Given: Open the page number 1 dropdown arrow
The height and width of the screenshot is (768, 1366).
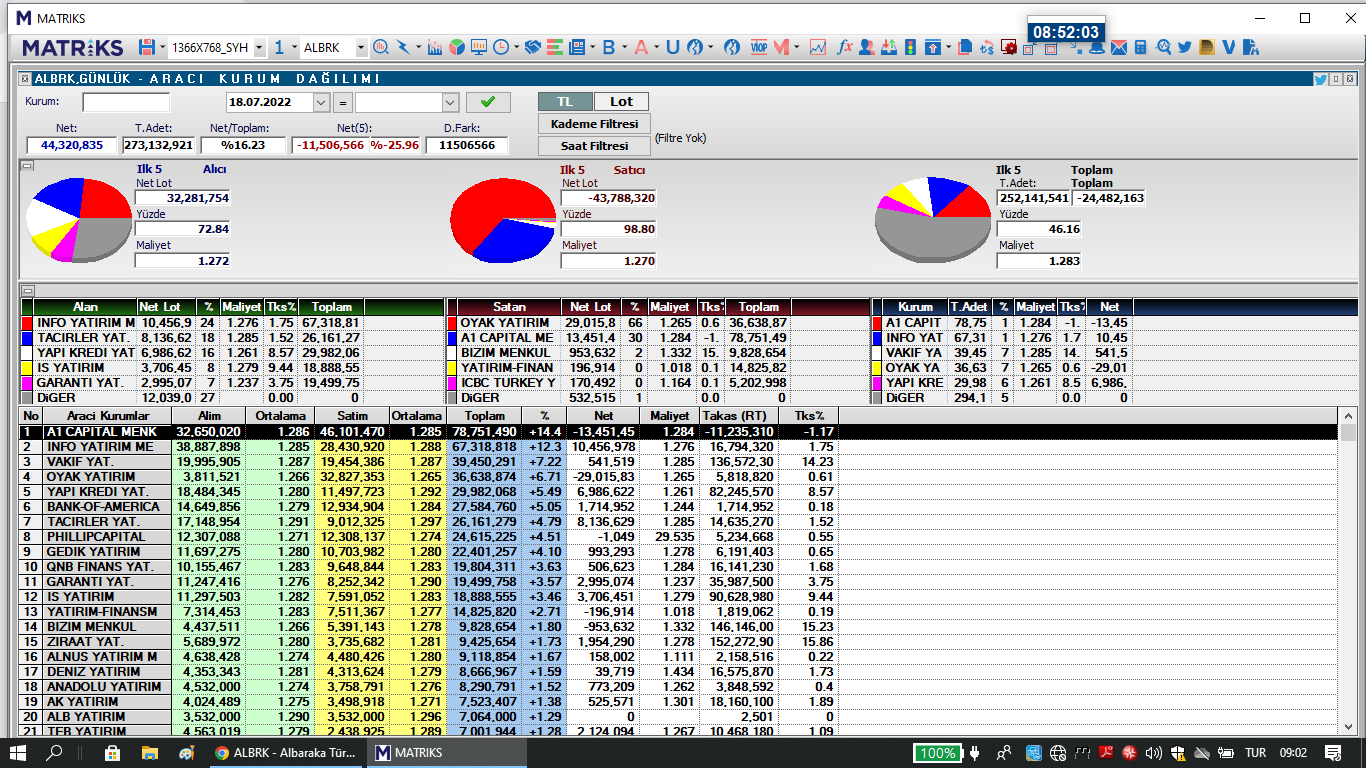Looking at the screenshot, I should 294,47.
